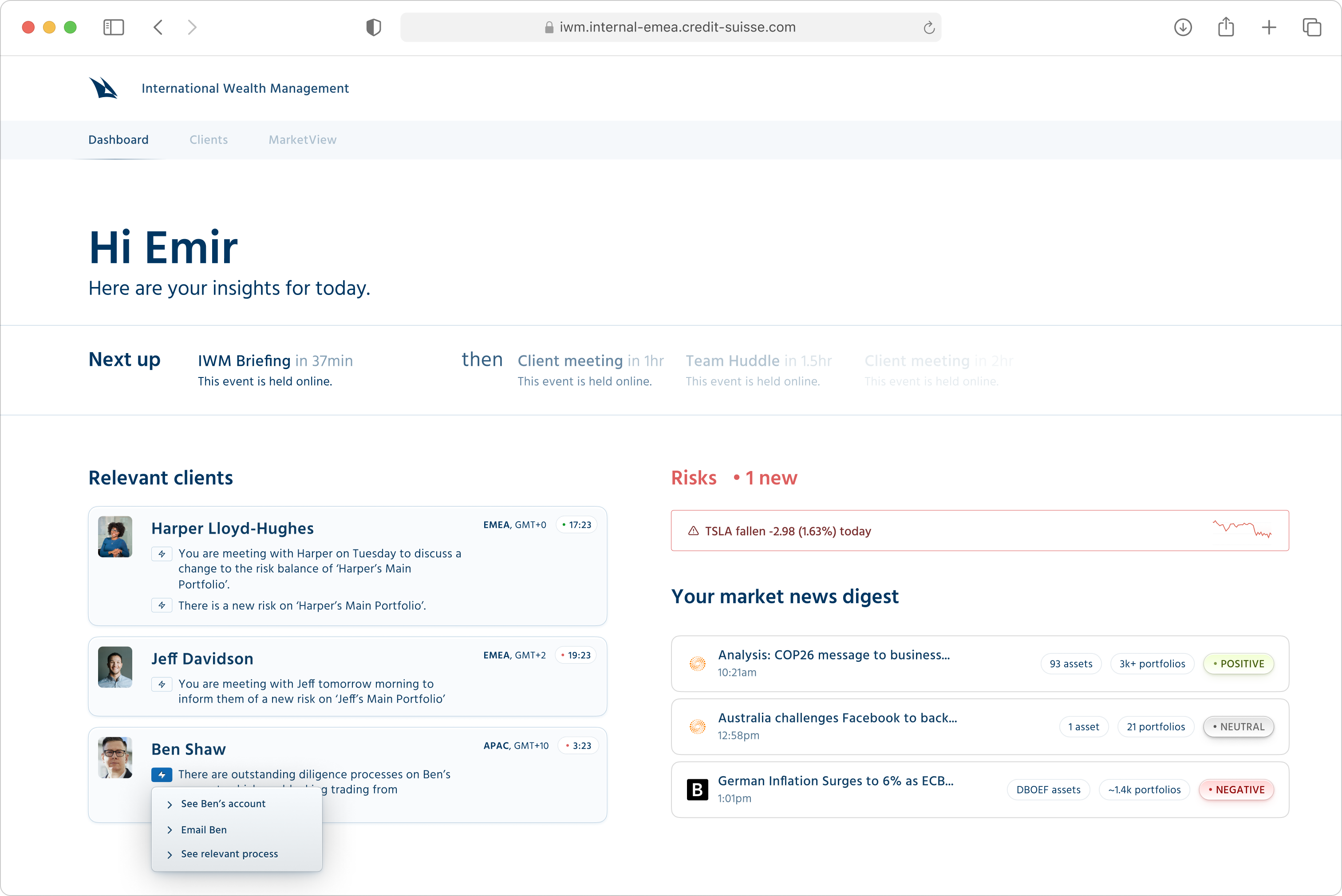Expand 'See Ben's account' menu entry
This screenshot has width=1342, height=896.
tap(223, 803)
